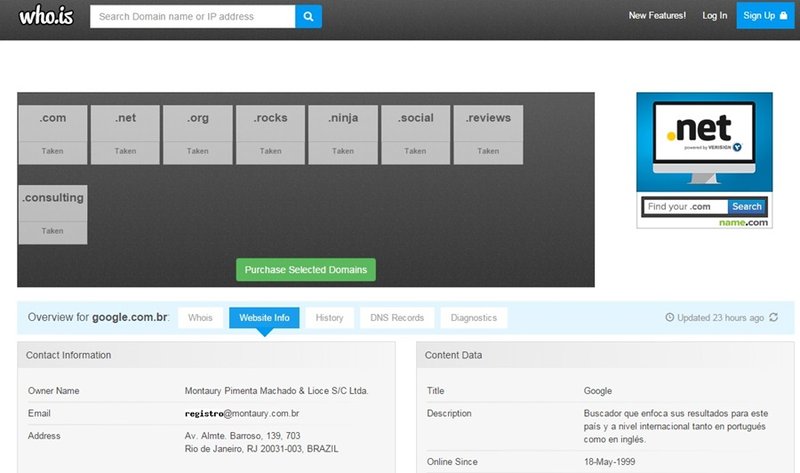Focus the Search Domain name or IP field
The width and height of the screenshot is (800, 473).
coord(192,16)
